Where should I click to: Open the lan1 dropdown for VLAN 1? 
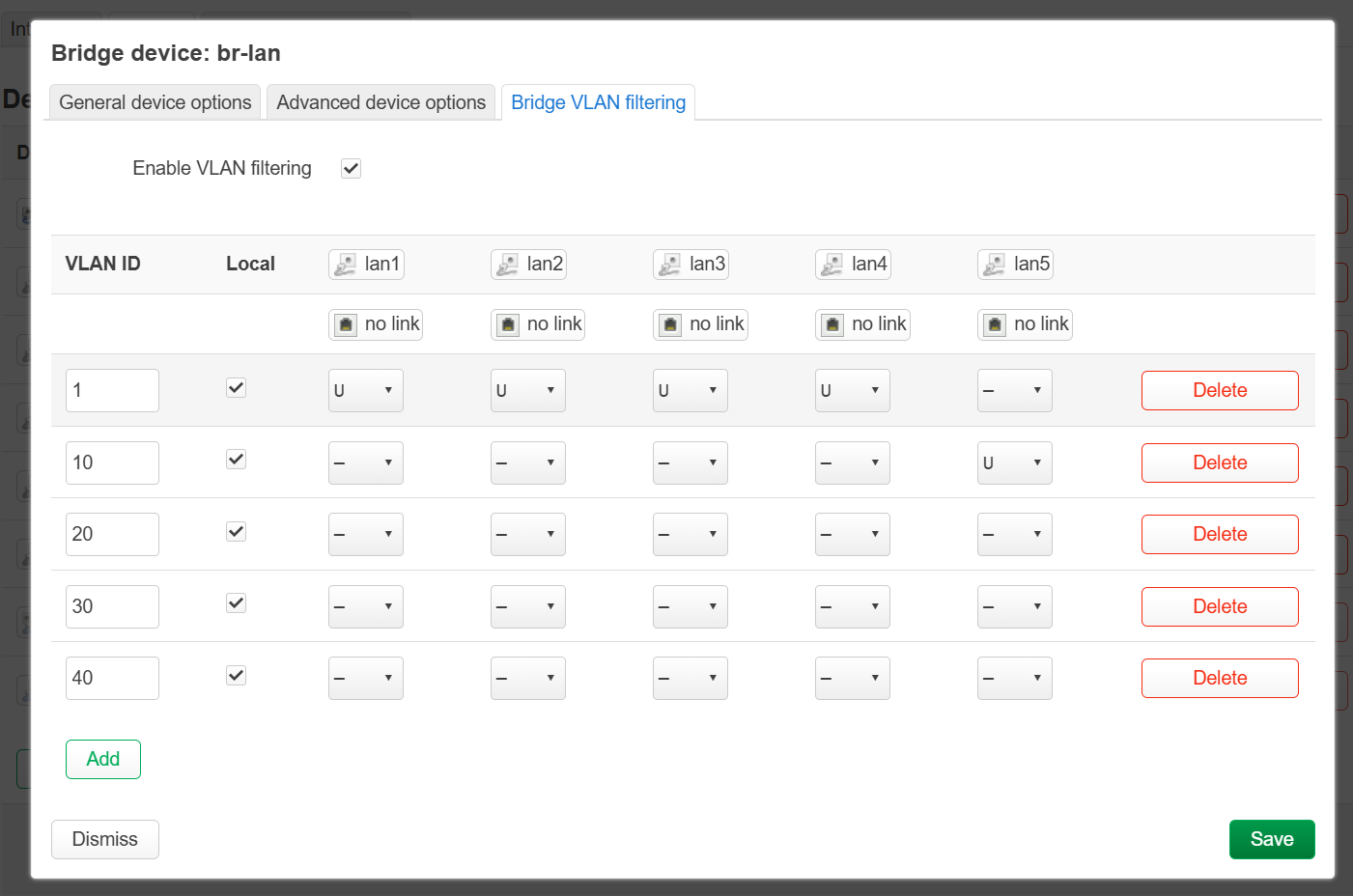[x=365, y=391]
